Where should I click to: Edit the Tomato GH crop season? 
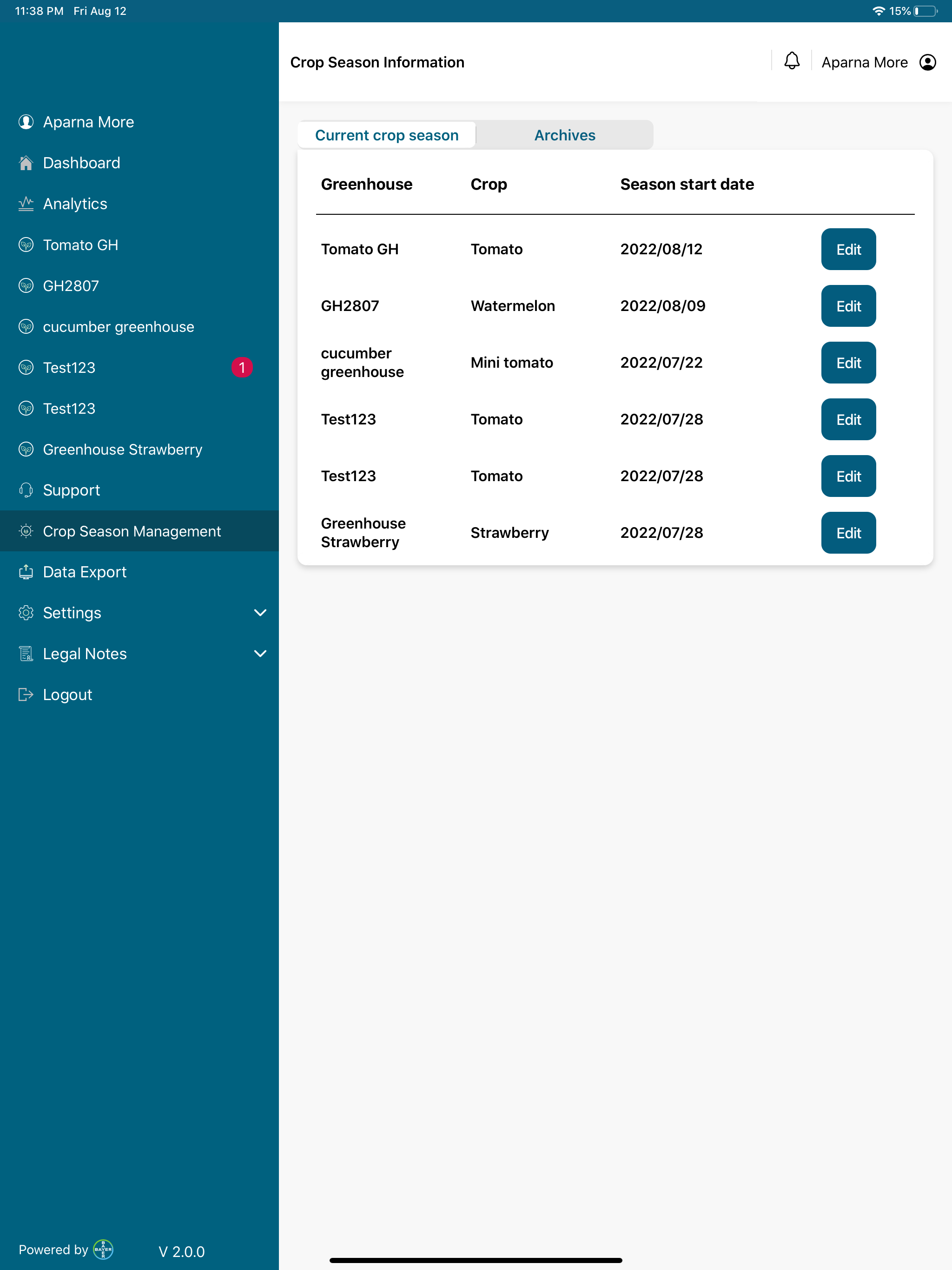(x=848, y=249)
